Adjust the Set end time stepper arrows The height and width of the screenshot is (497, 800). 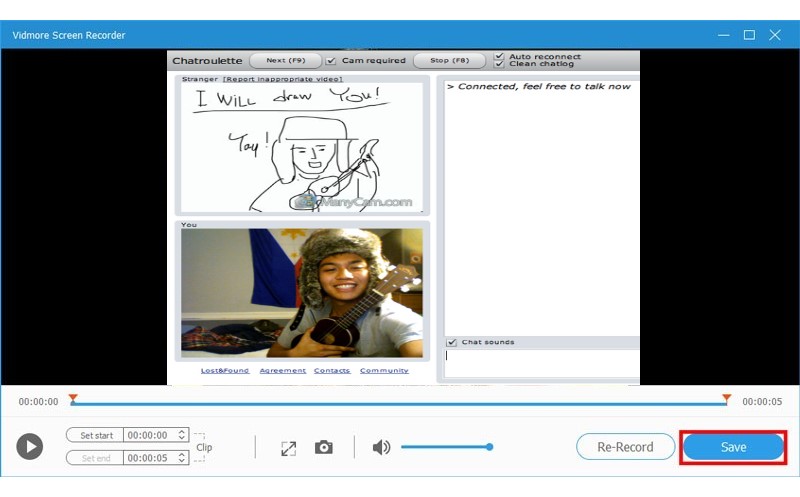[181, 458]
